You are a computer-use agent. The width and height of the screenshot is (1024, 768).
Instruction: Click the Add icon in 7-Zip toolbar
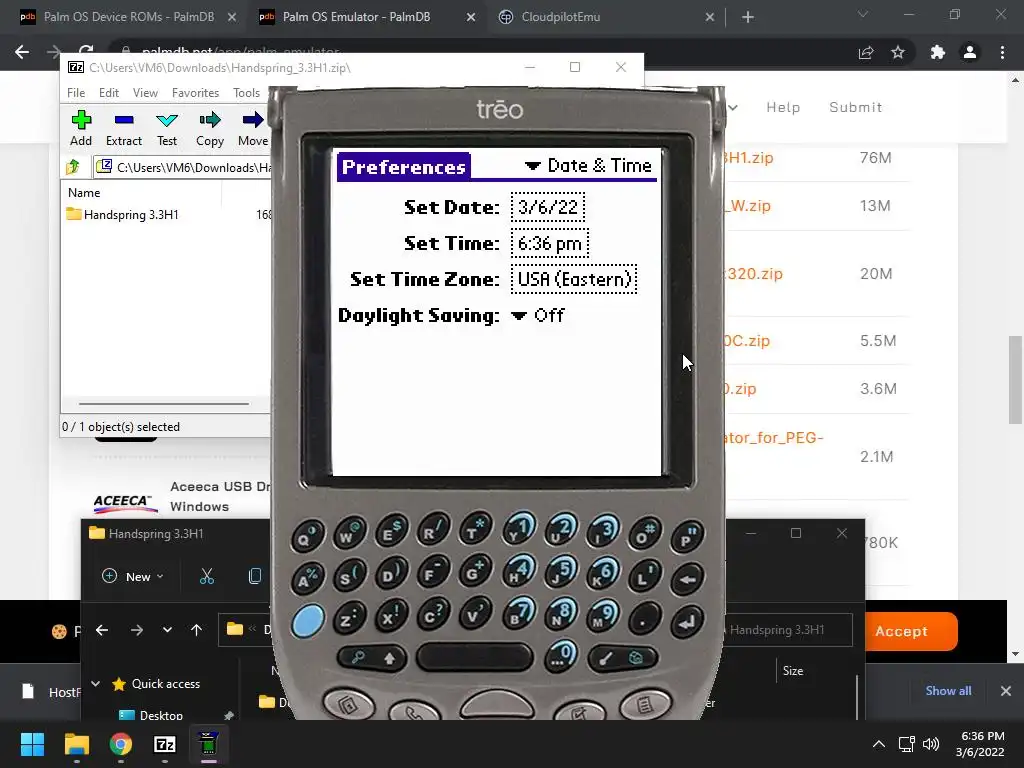tap(81, 128)
